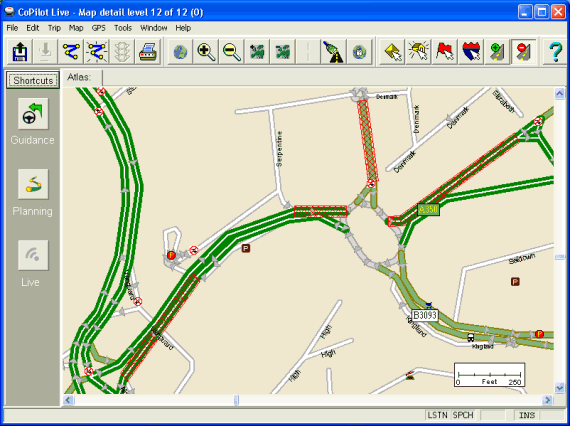Click the brown P parking icon near Saldown
The image size is (570, 426).
(515, 281)
